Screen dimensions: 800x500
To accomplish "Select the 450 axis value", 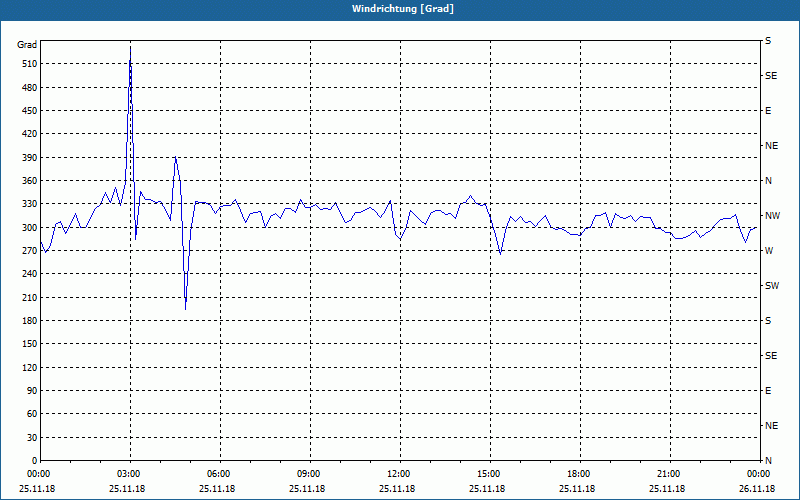I will click(x=30, y=111).
